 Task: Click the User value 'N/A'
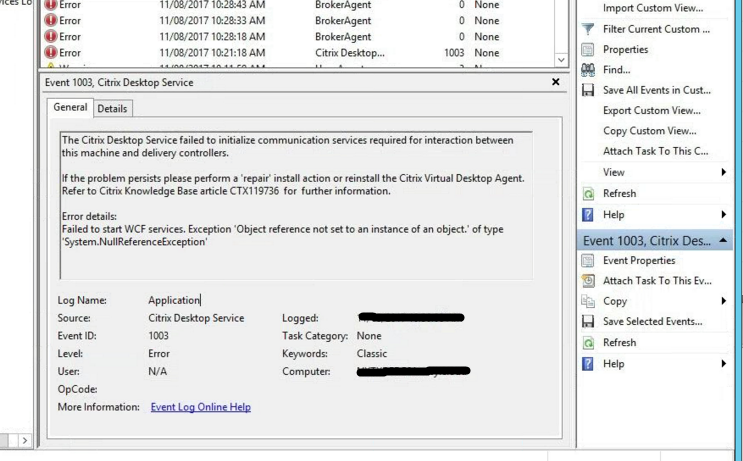point(157,371)
